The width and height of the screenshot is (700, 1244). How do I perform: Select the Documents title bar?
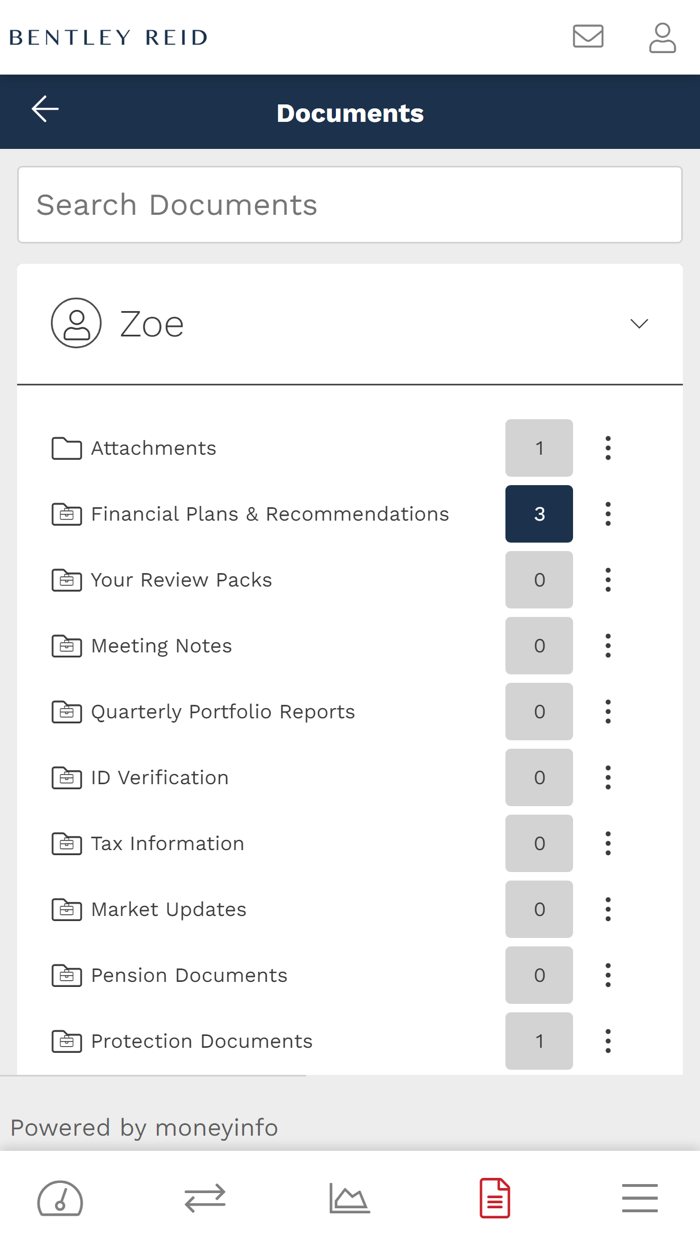point(350,112)
